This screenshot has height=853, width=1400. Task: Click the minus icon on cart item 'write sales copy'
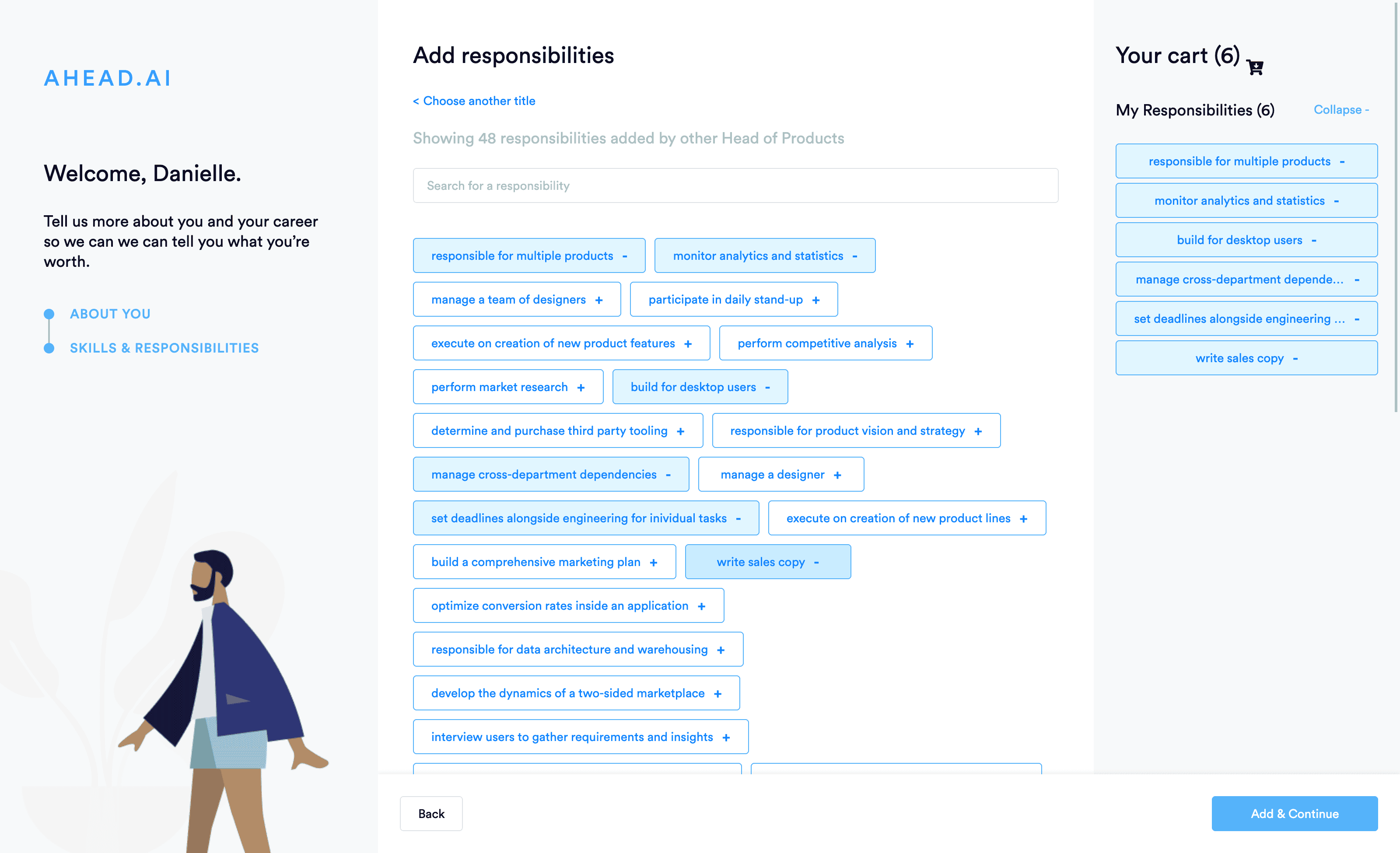point(1295,358)
